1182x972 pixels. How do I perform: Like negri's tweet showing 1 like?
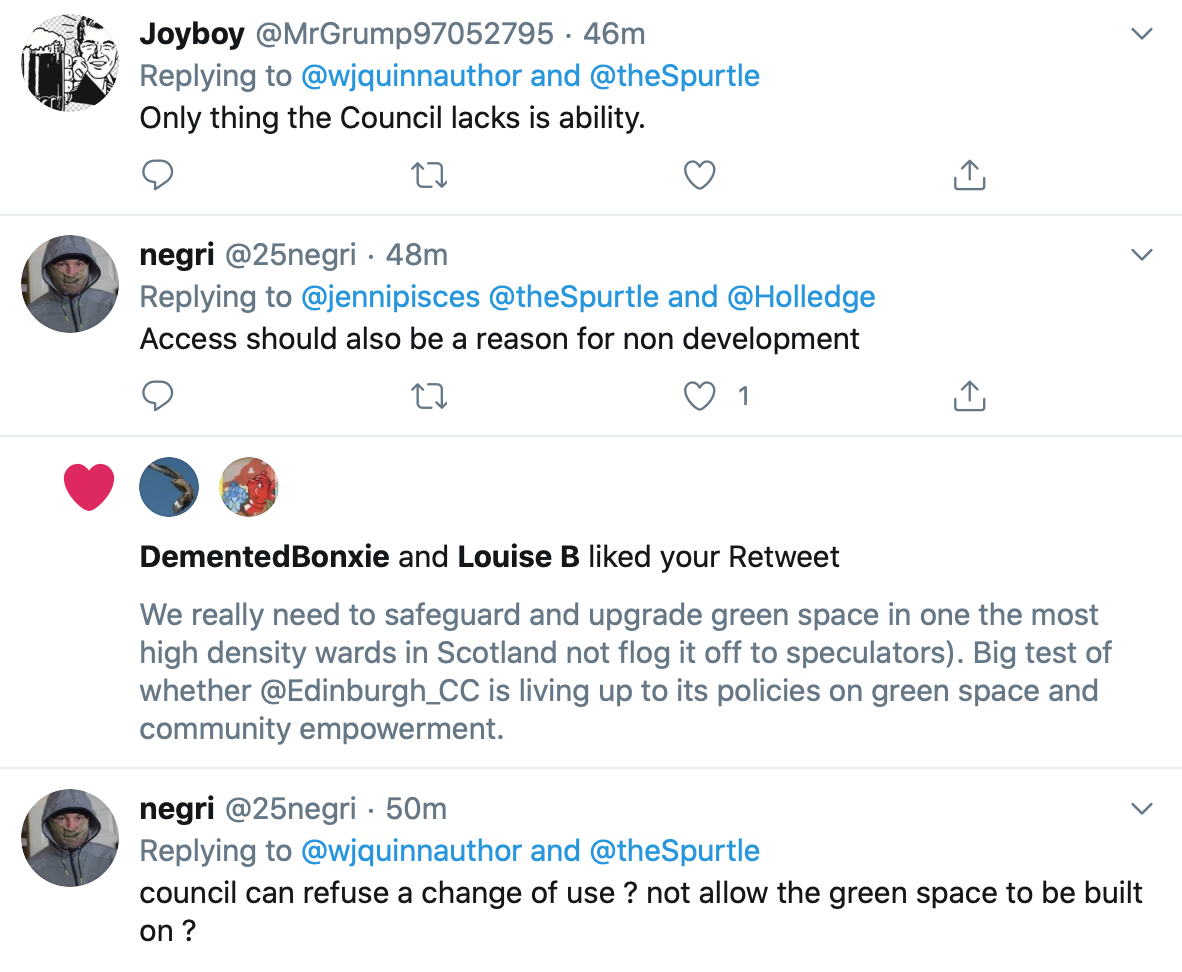[700, 396]
